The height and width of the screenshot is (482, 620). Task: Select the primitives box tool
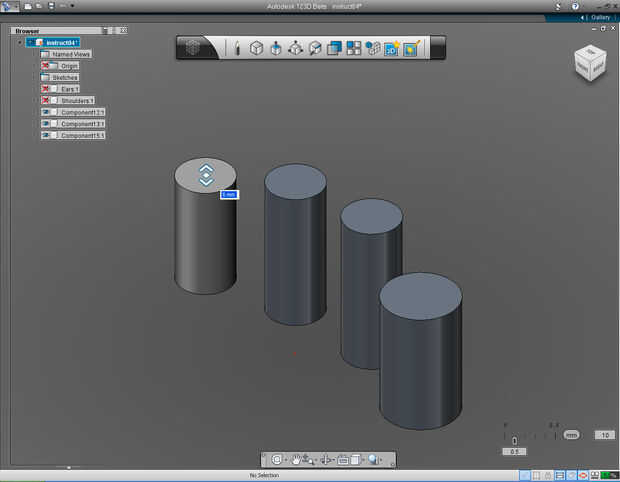(256, 48)
